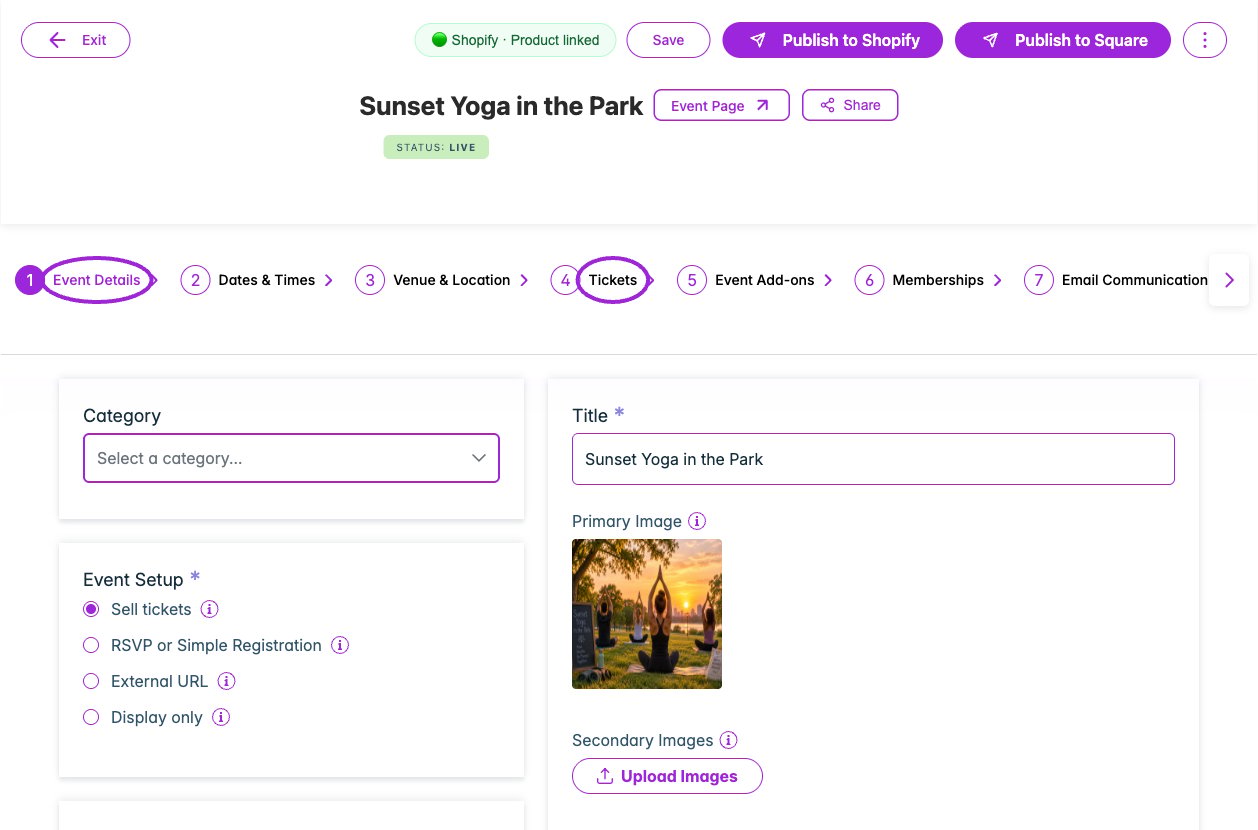Screen dimensions: 1258x830
Task: Show info for Sell tickets option
Action: click(209, 609)
